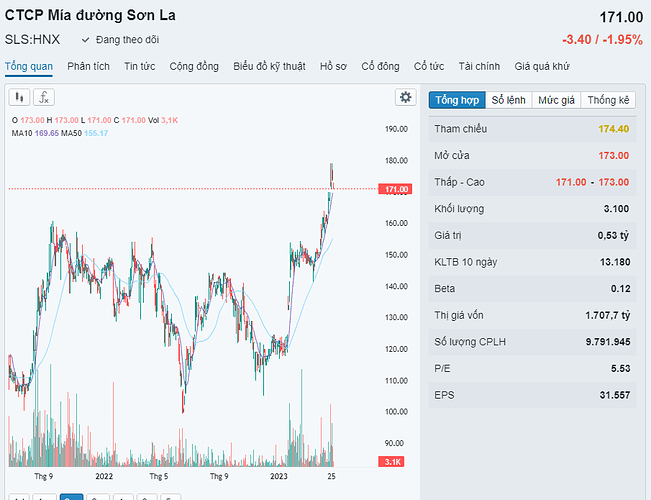Click the MA10 indicator legend label
Viewport: 651px width, 500px height.
(22, 132)
